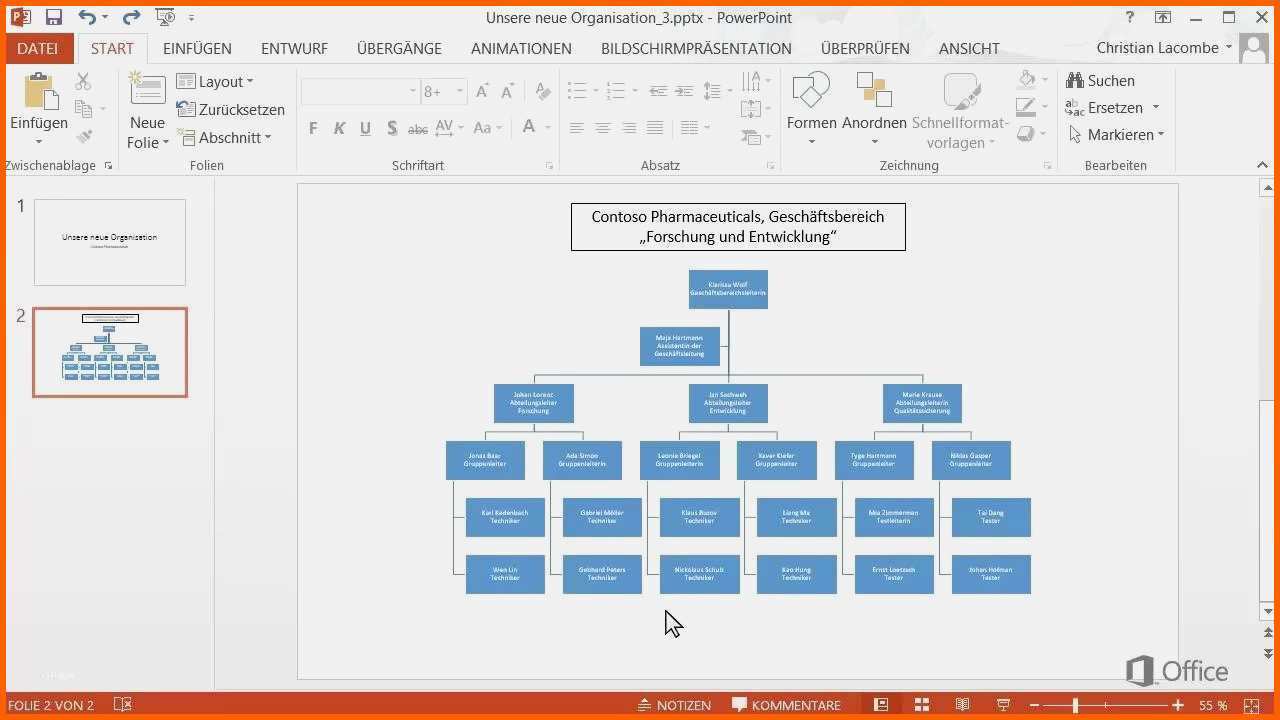The height and width of the screenshot is (720, 1280).
Task: Open the Absatz dialog launcher
Action: click(770, 166)
